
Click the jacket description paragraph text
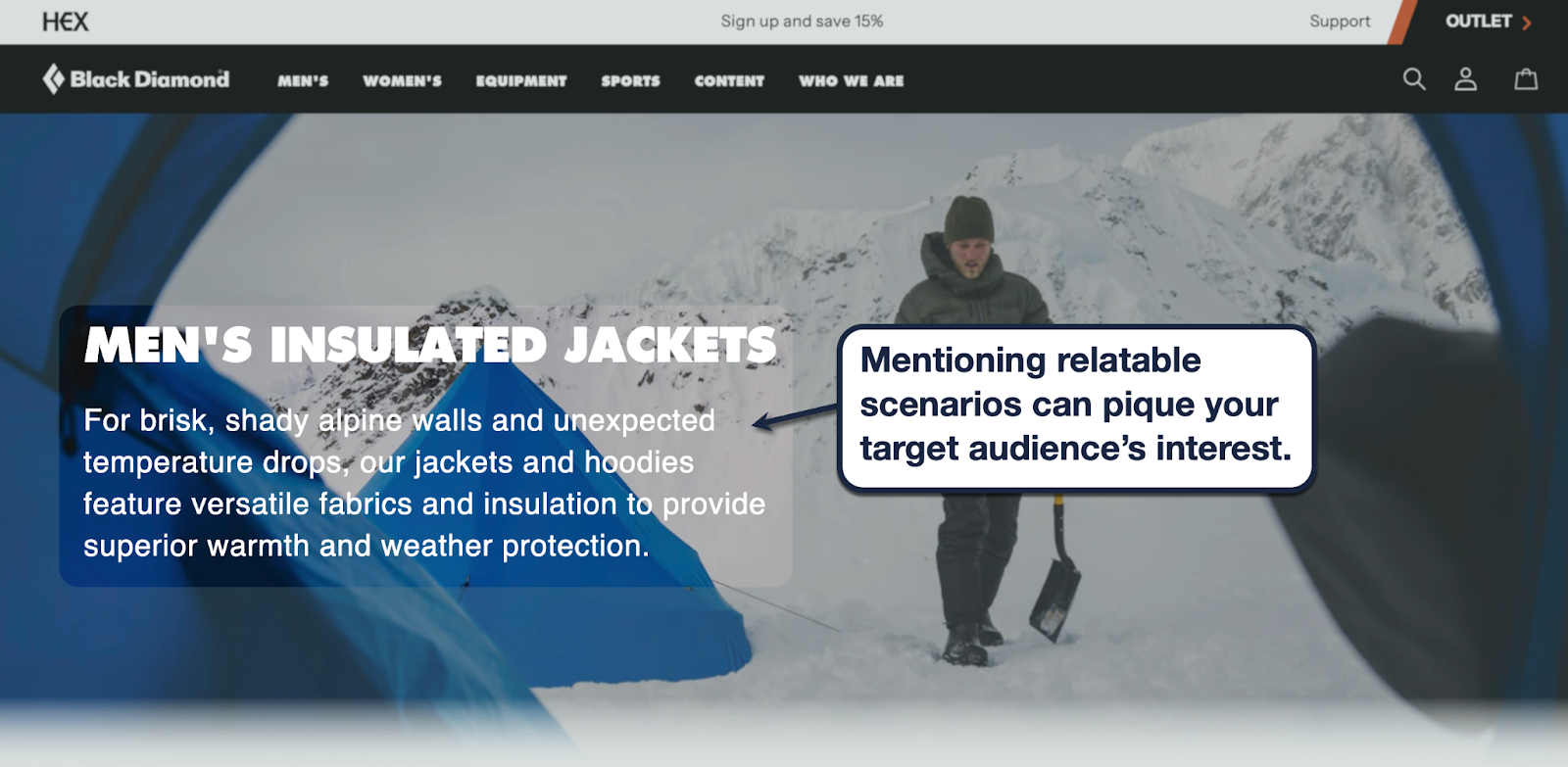424,483
